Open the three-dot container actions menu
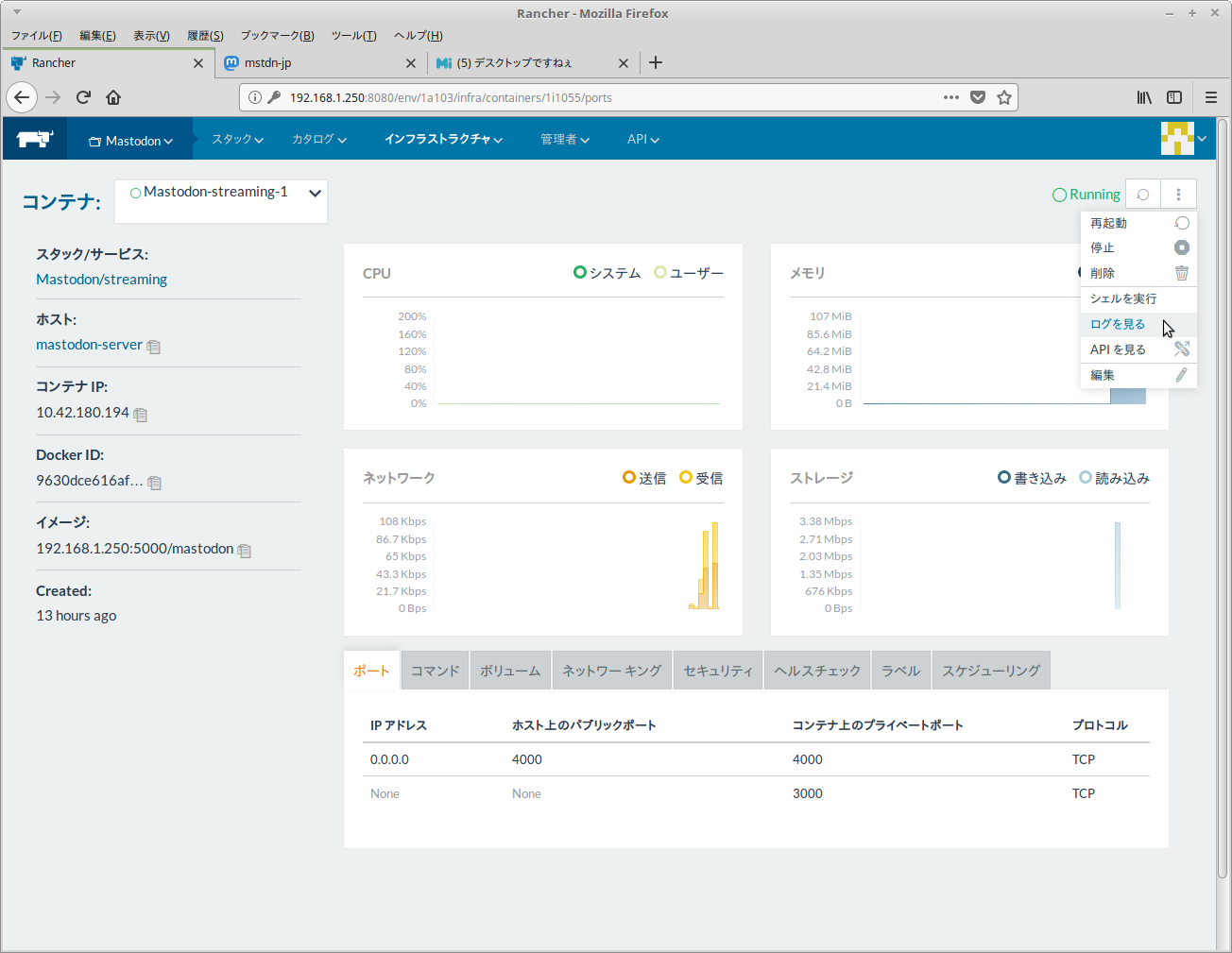Screen dimensions: 1232x953 pos(1178,195)
